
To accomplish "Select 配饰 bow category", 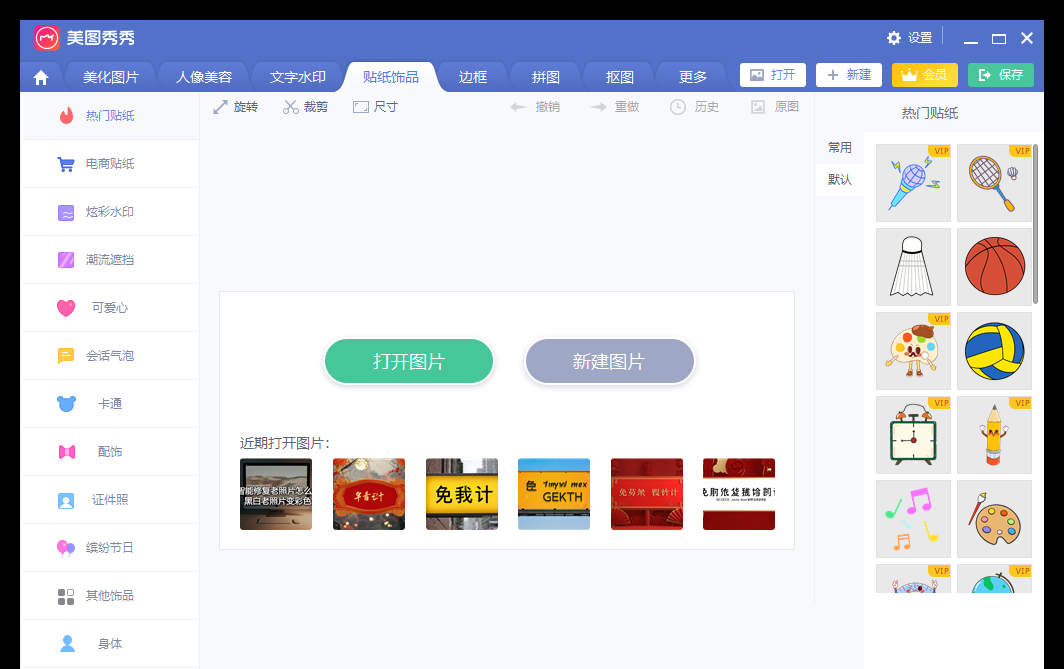I will 111,452.
